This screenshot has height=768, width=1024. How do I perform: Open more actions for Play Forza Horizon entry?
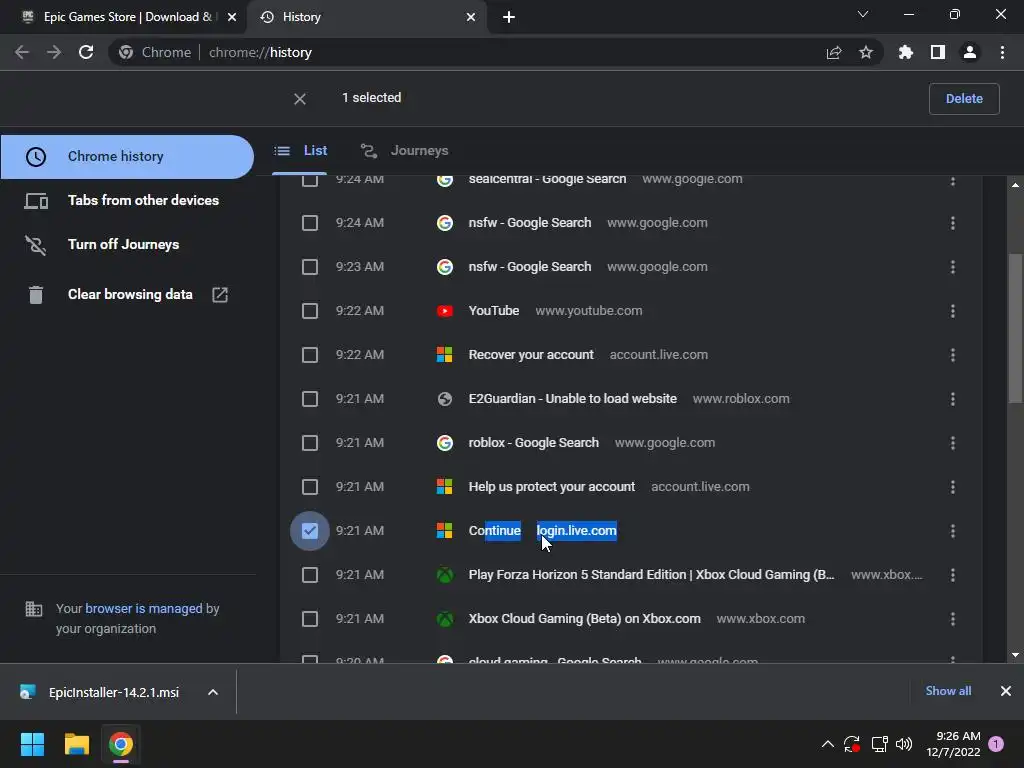[x=953, y=575]
